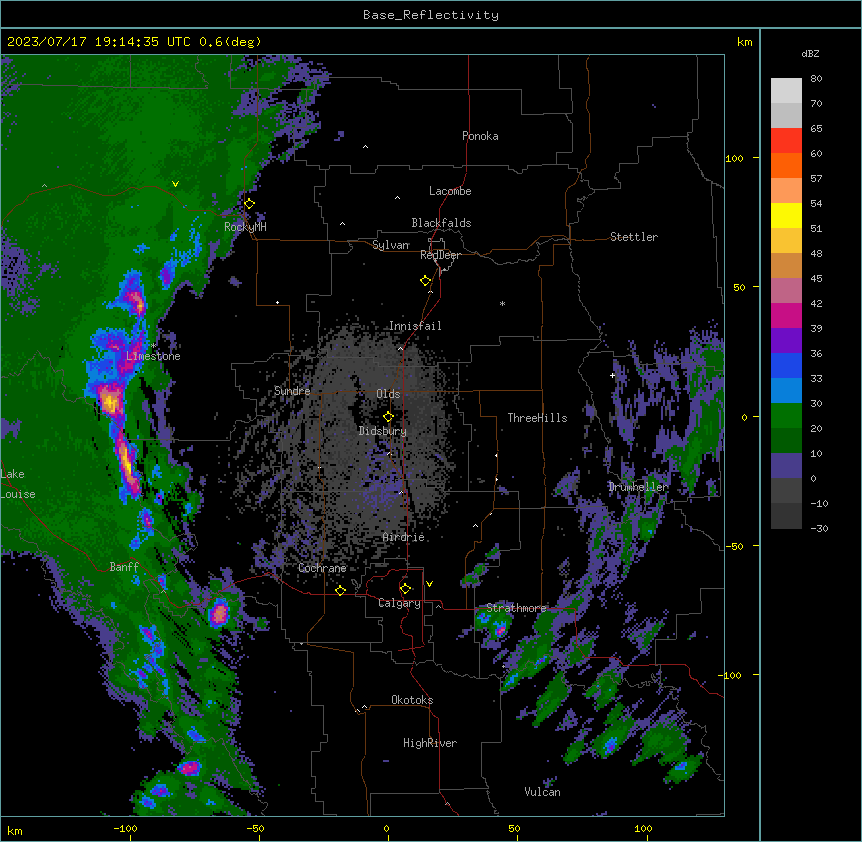Pick the bright yellow legend swatch
Viewport: 862px width, 842px height.
coord(786,215)
